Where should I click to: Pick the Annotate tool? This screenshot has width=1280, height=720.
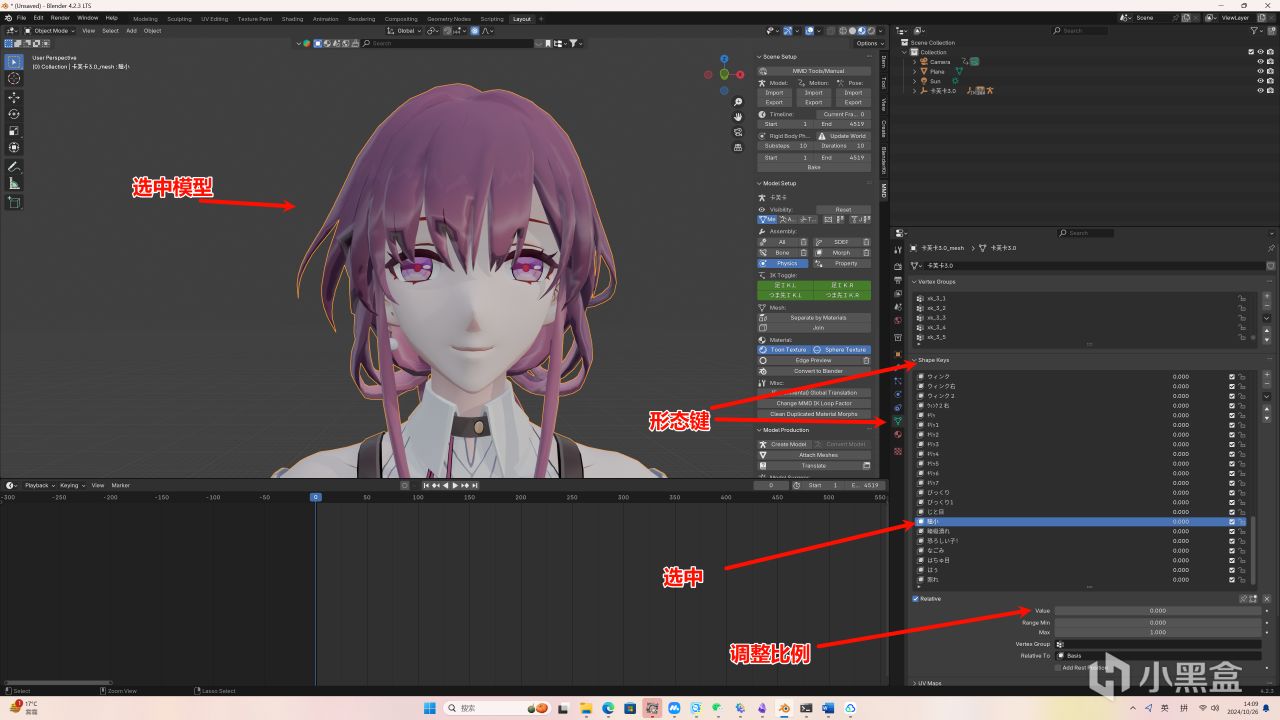click(x=14, y=167)
